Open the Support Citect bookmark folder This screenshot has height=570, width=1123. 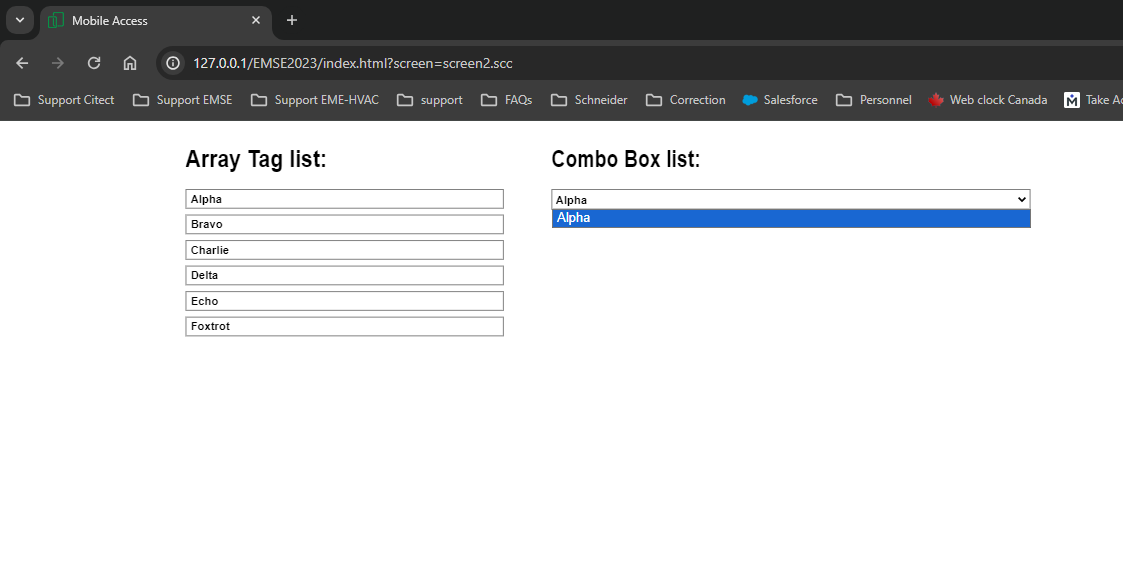coord(64,100)
